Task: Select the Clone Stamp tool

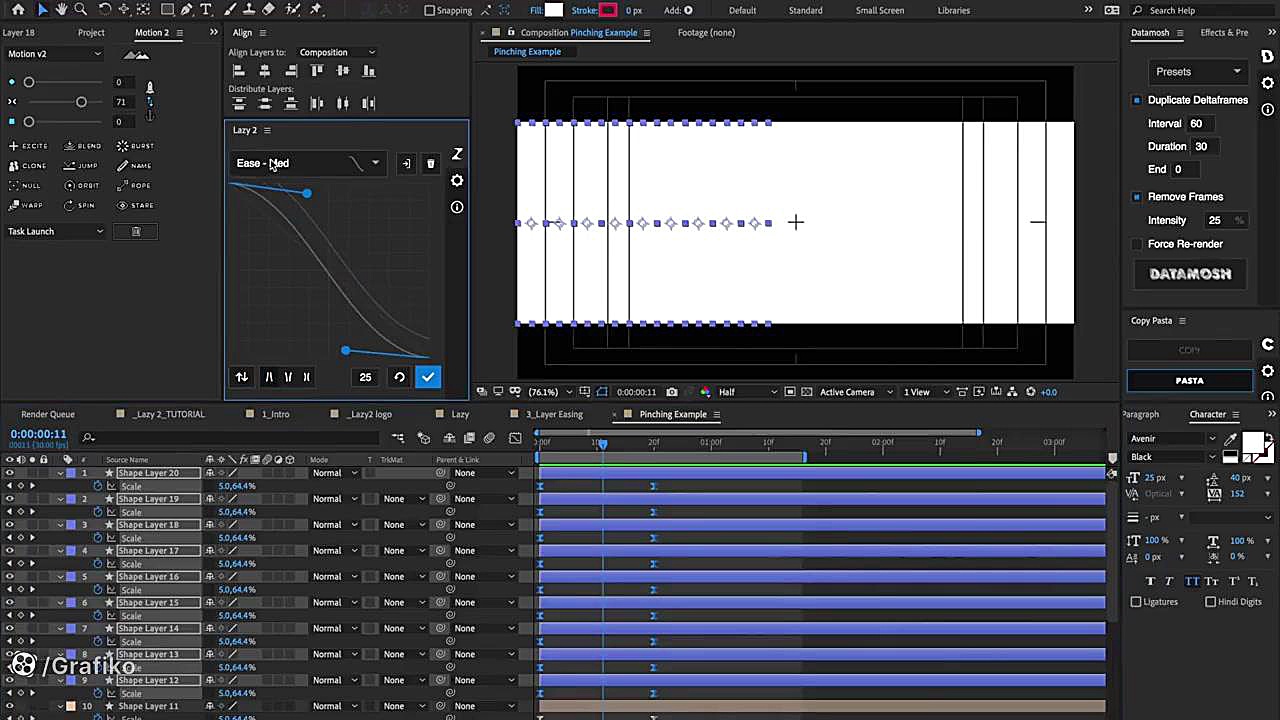Action: (x=249, y=10)
